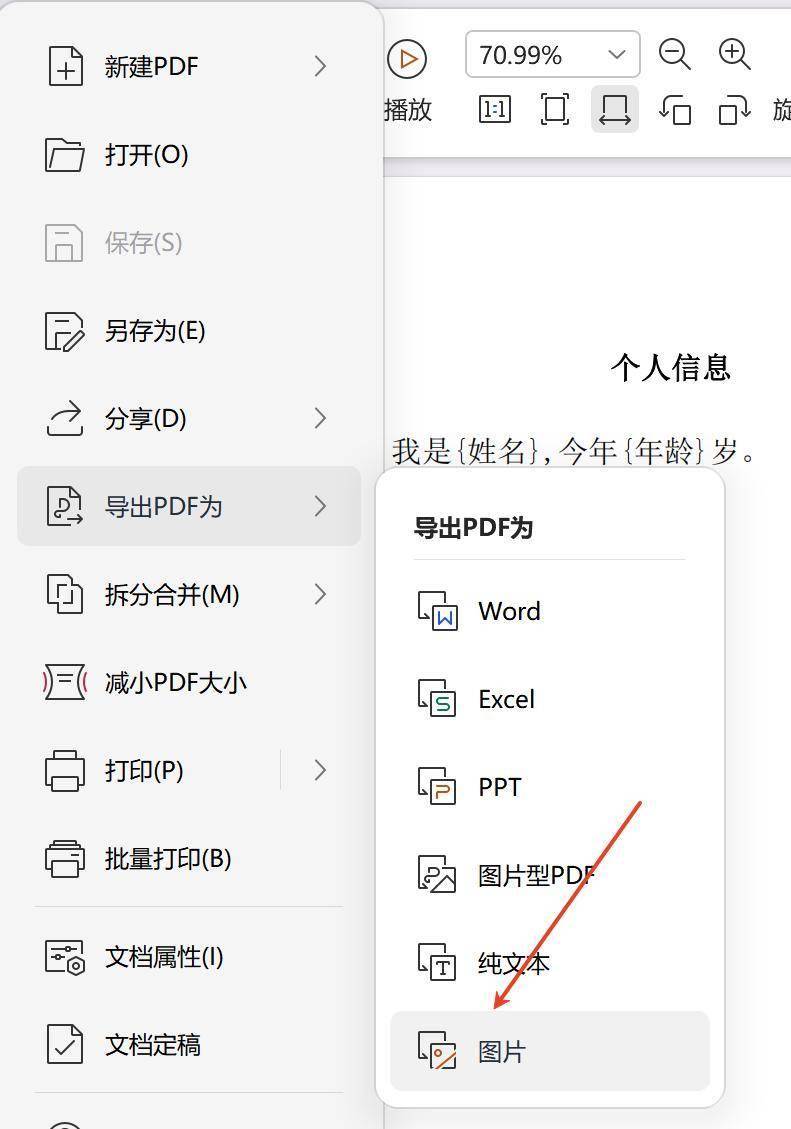This screenshot has width=791, height=1129.
Task: Expand the 打印(P) submenu arrow
Action: tap(320, 770)
